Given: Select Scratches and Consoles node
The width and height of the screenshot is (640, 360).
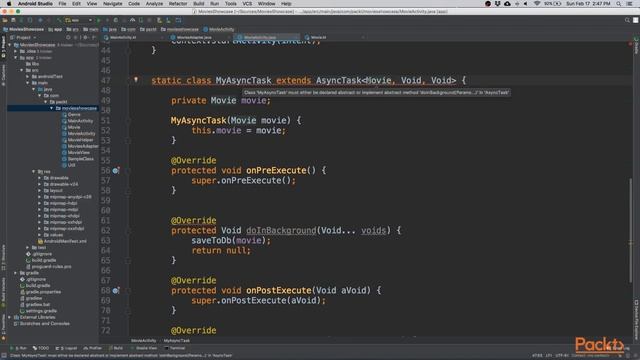Looking at the screenshot, I should click(x=44, y=324).
